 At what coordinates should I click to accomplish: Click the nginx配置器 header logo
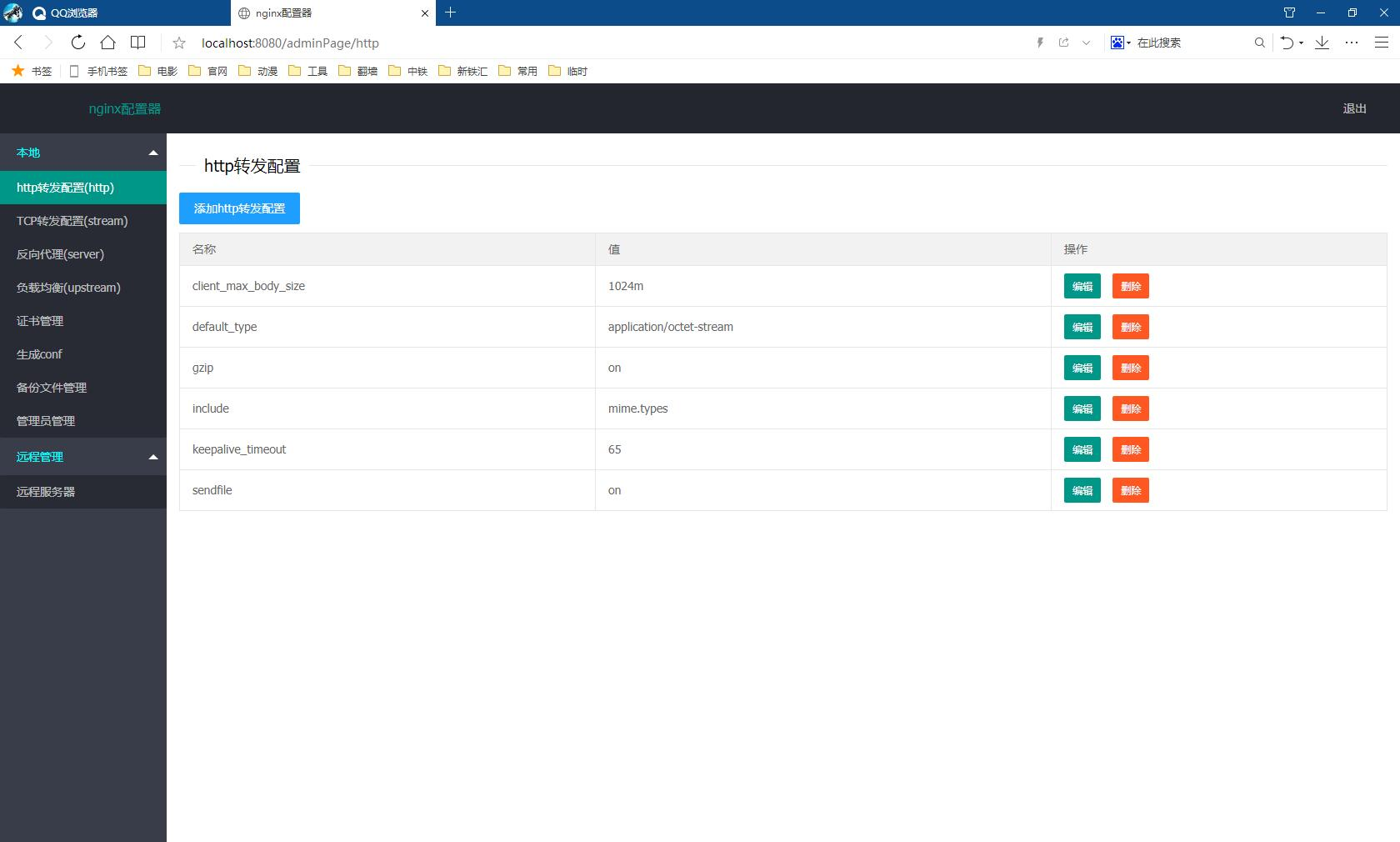click(125, 108)
